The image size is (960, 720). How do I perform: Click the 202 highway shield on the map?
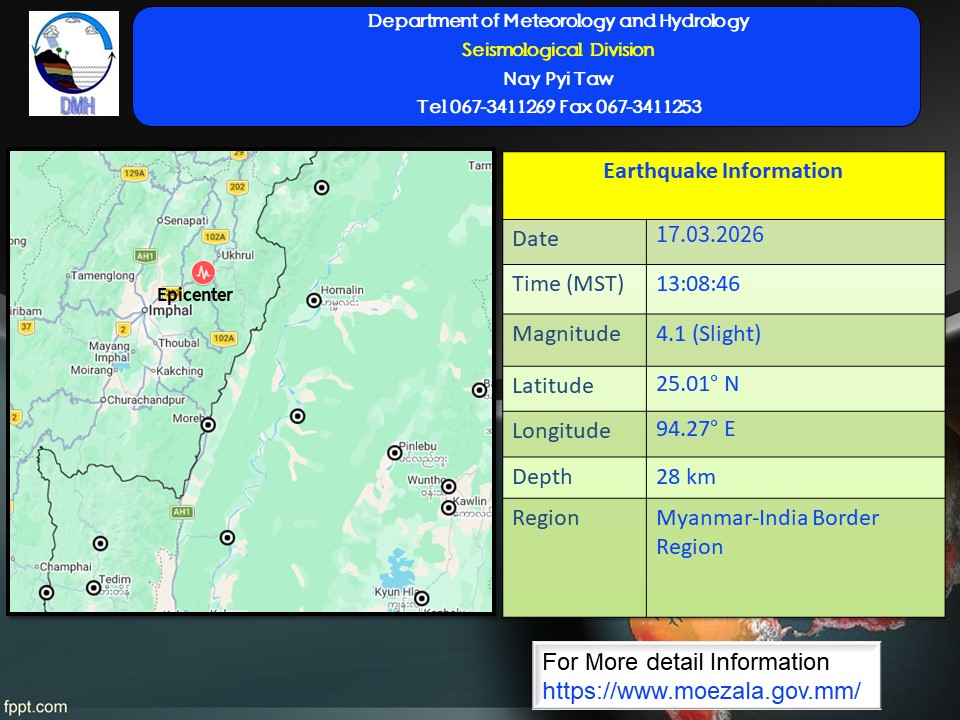click(x=237, y=187)
